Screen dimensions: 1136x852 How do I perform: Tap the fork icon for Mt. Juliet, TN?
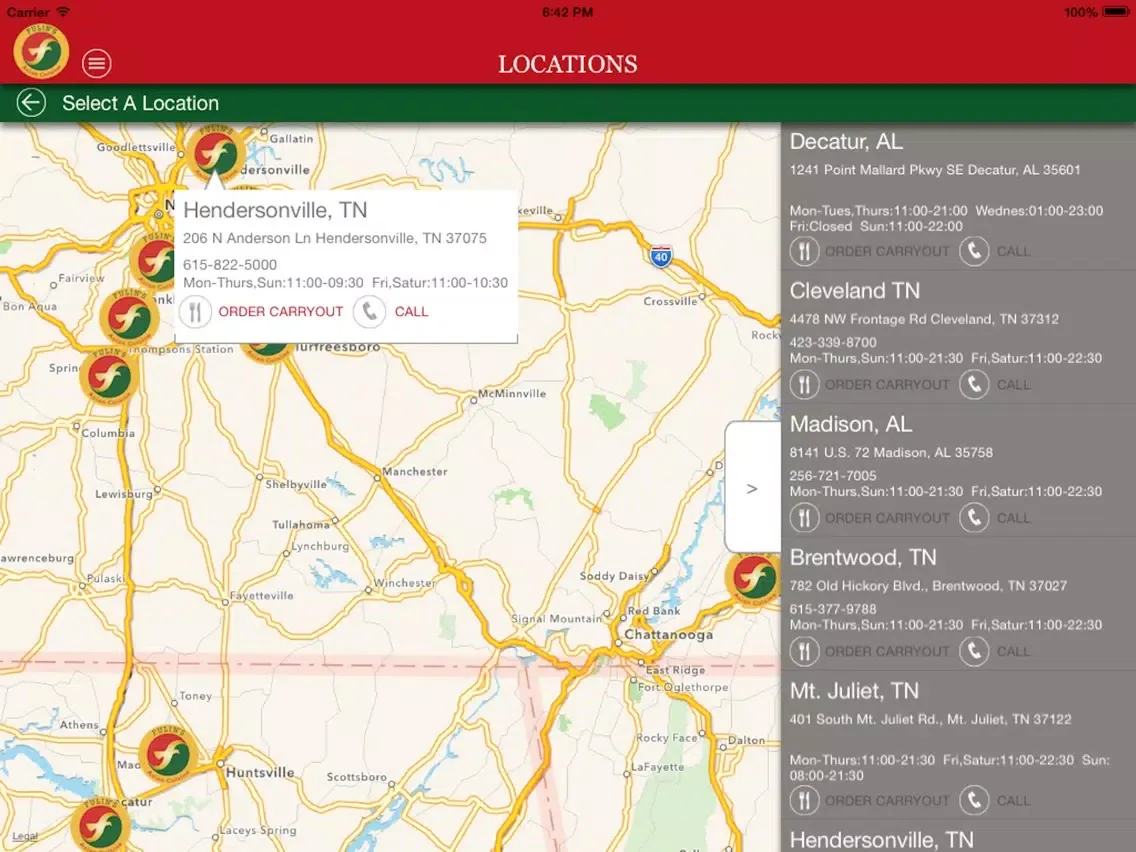(804, 801)
